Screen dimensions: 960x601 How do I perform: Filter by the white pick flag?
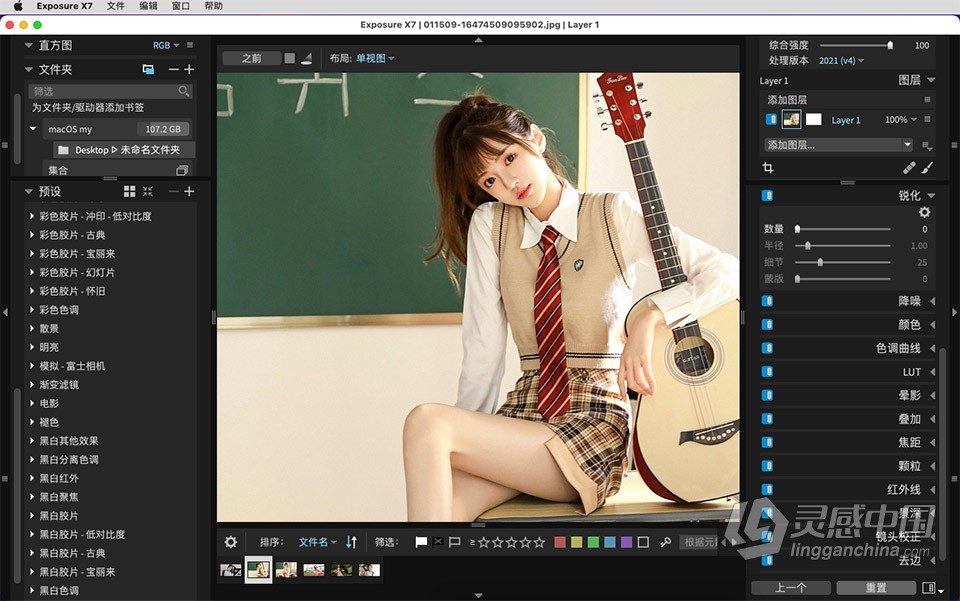pyautogui.click(x=421, y=542)
